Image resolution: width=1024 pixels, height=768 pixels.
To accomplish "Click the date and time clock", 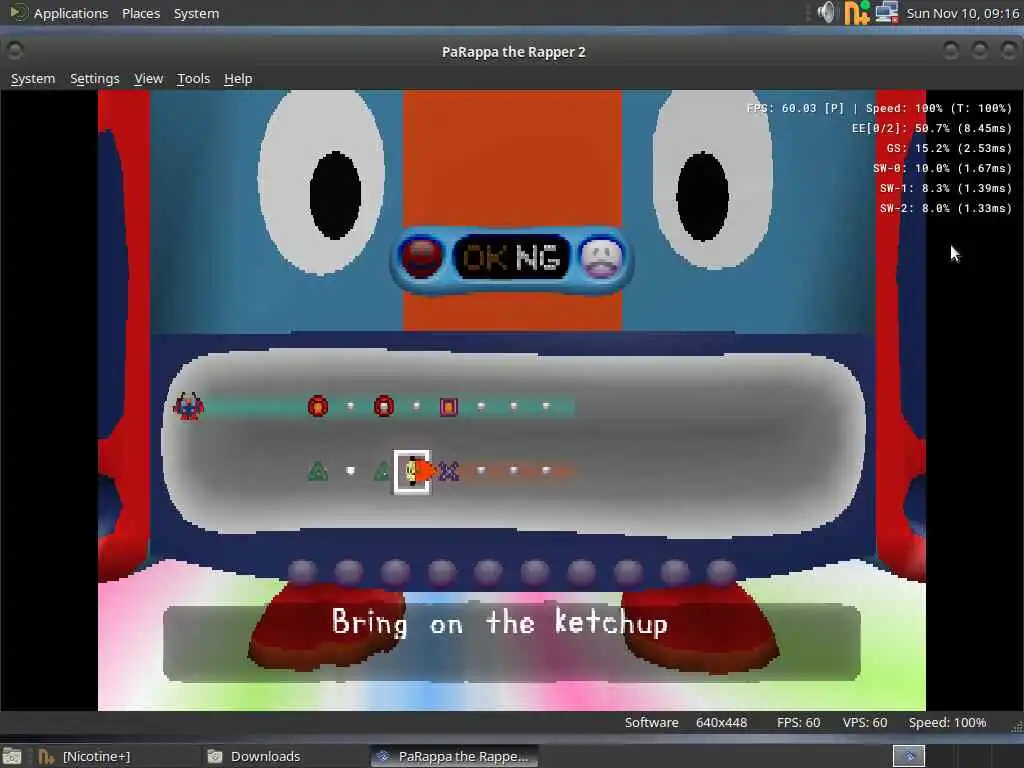I will point(963,13).
